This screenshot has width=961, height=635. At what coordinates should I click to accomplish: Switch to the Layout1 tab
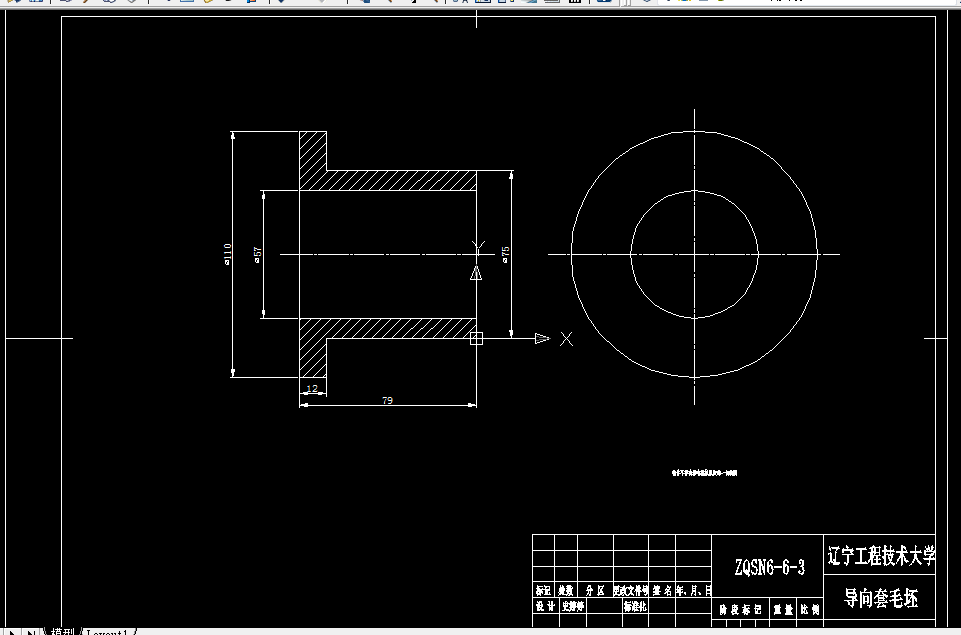point(108,631)
